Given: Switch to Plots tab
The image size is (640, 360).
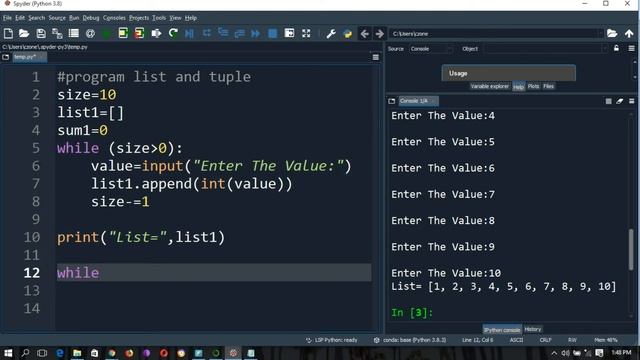Looking at the screenshot, I should (533, 86).
